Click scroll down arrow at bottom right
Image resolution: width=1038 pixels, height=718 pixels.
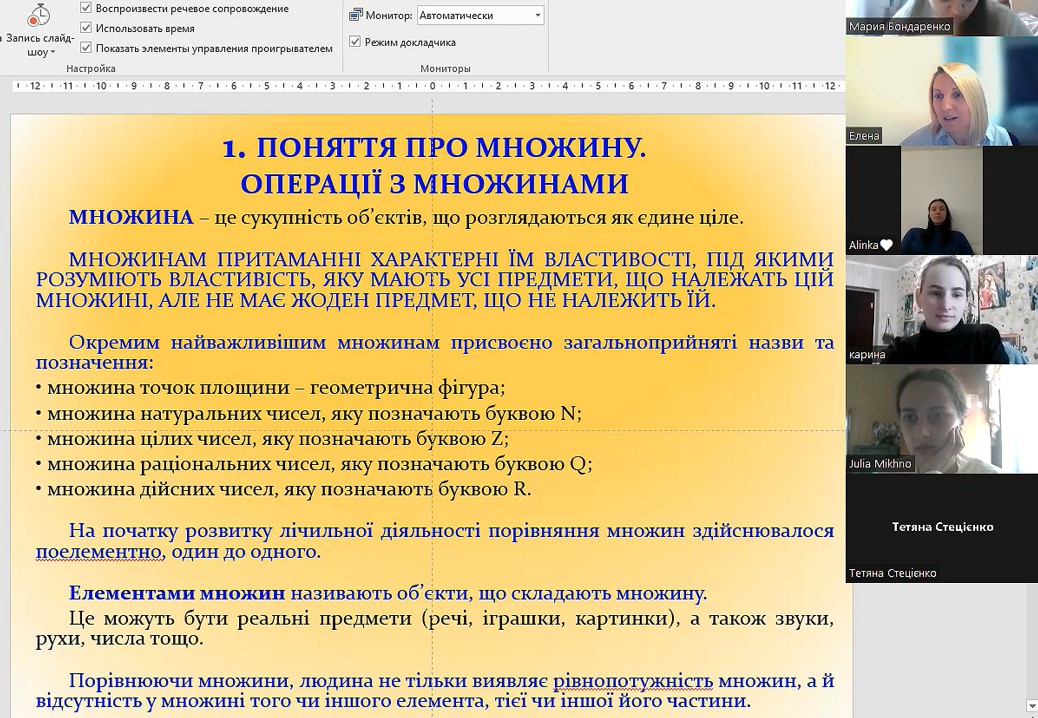pos(1032,705)
